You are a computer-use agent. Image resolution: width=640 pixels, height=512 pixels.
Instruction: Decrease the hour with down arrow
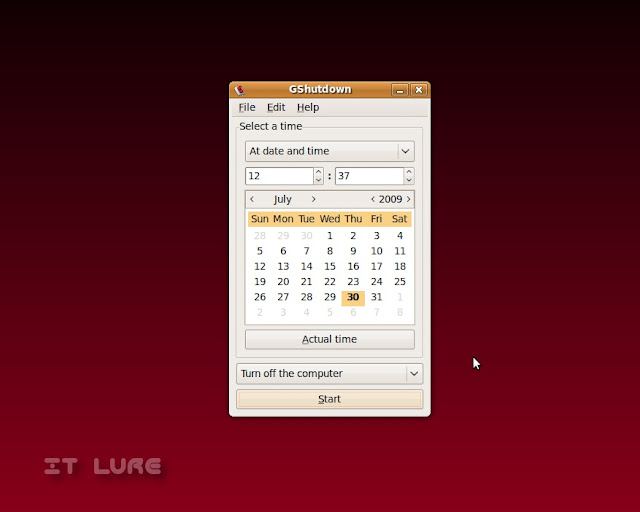click(x=318, y=180)
